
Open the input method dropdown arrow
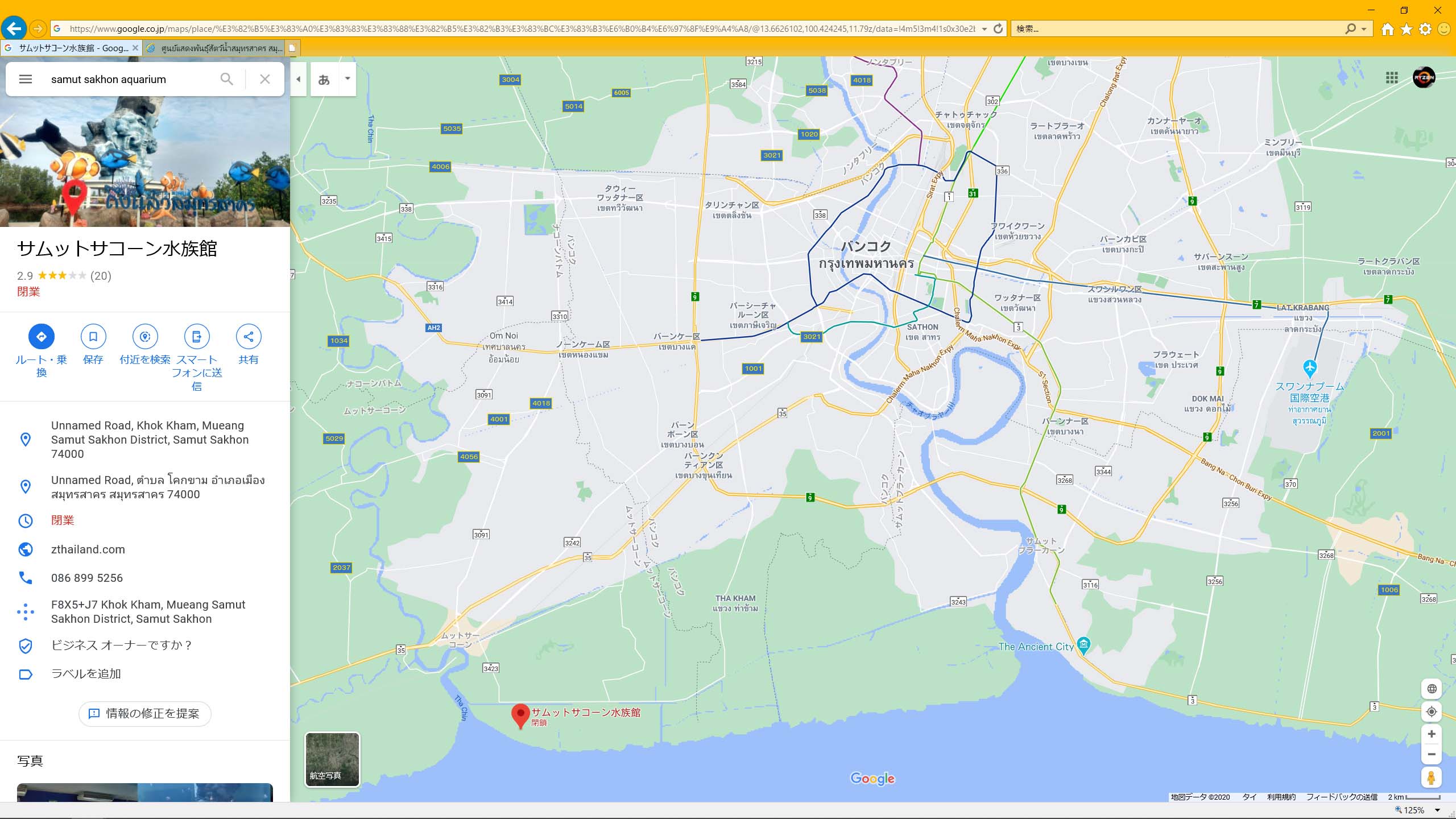(347, 79)
